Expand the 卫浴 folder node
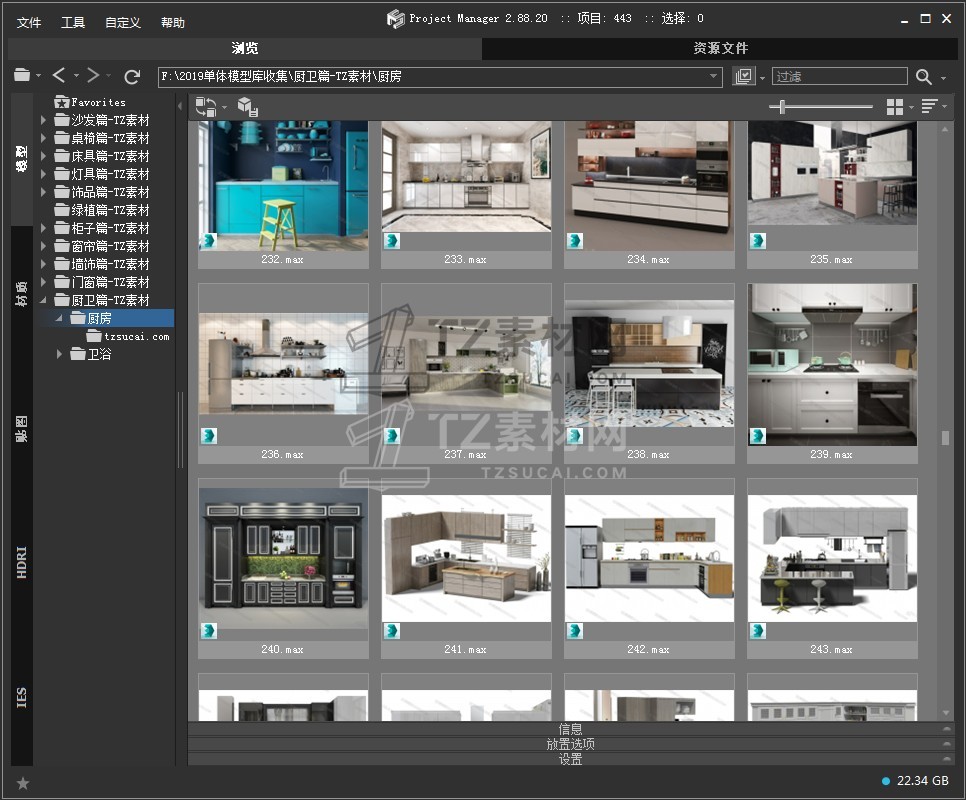The height and width of the screenshot is (800, 966). 60,354
